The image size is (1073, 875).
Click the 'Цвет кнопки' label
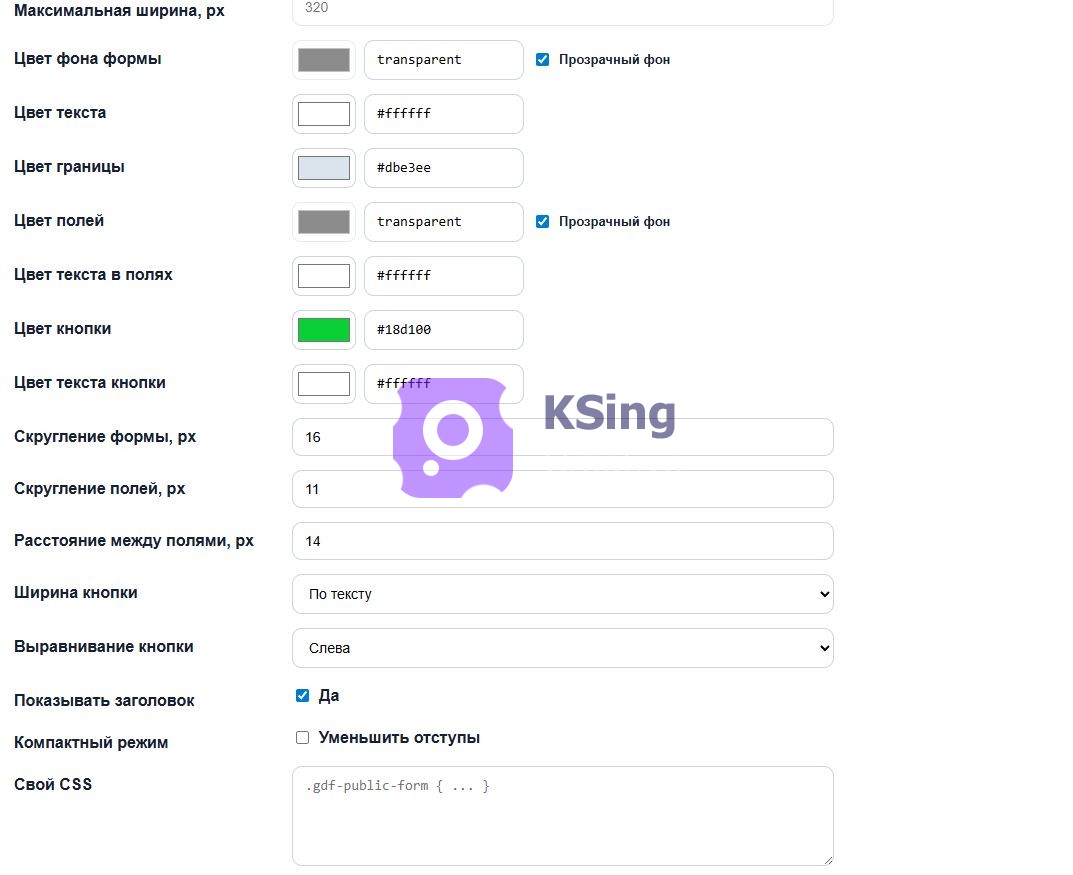(62, 328)
